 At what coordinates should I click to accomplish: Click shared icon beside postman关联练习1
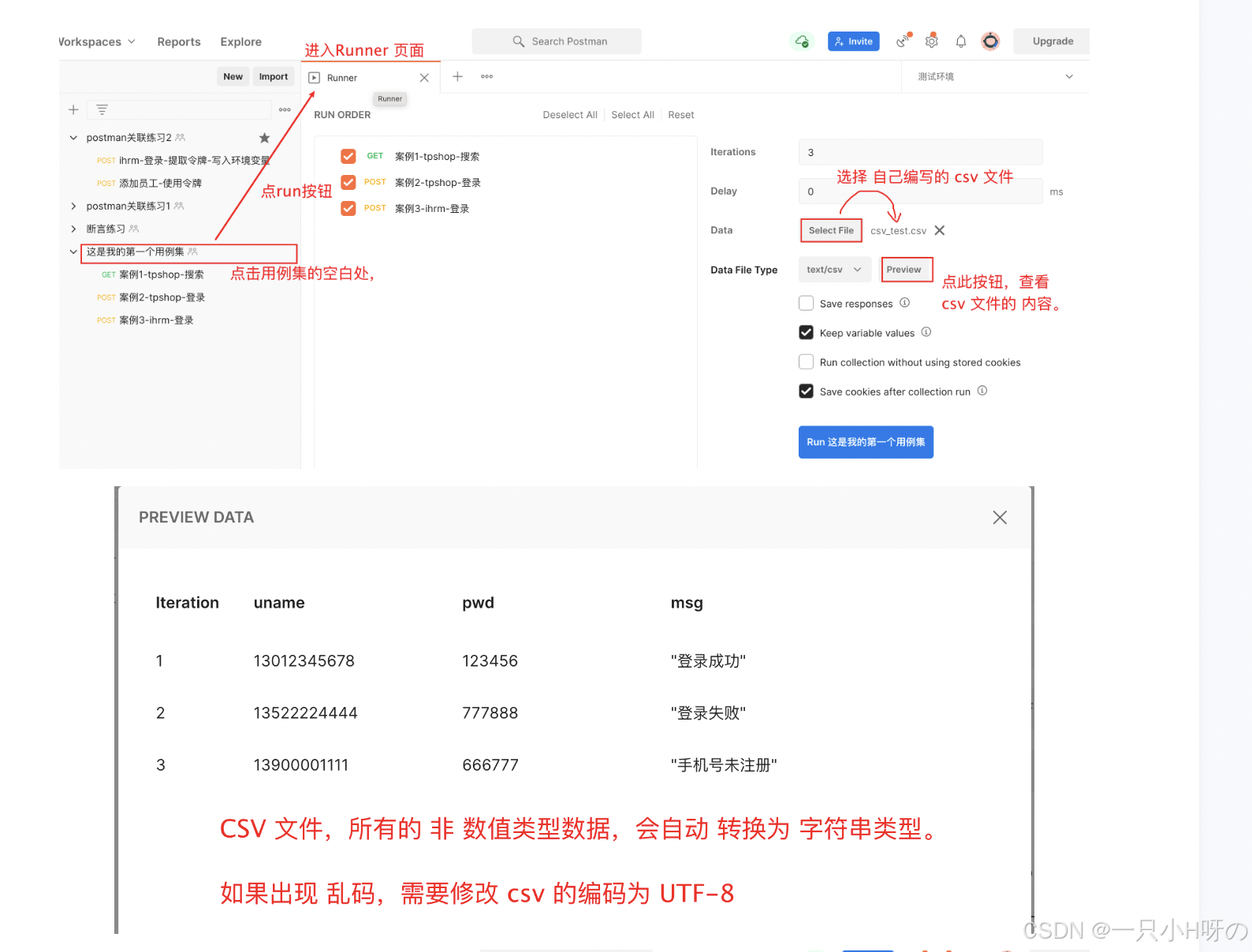179,206
